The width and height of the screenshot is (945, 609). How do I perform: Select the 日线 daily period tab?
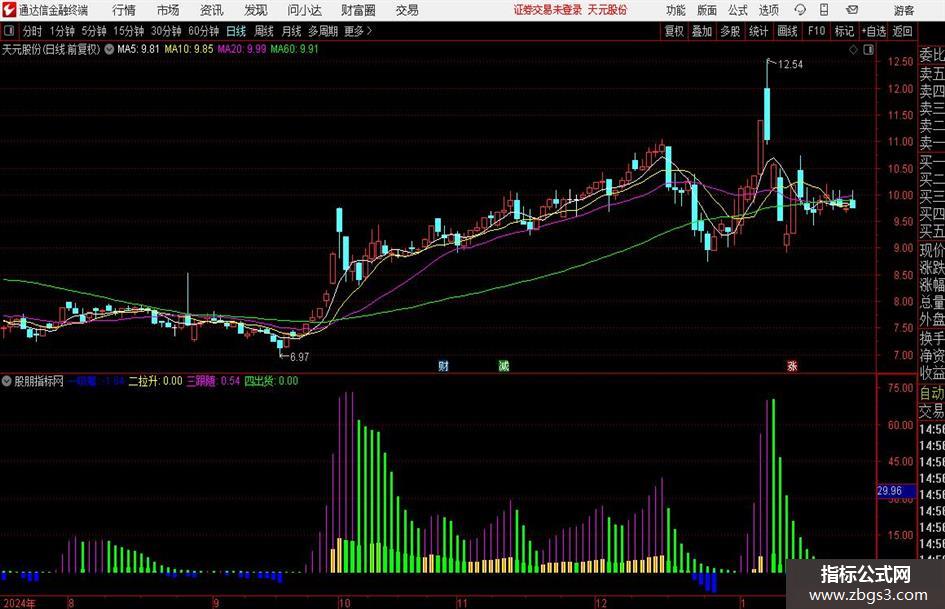(x=236, y=31)
